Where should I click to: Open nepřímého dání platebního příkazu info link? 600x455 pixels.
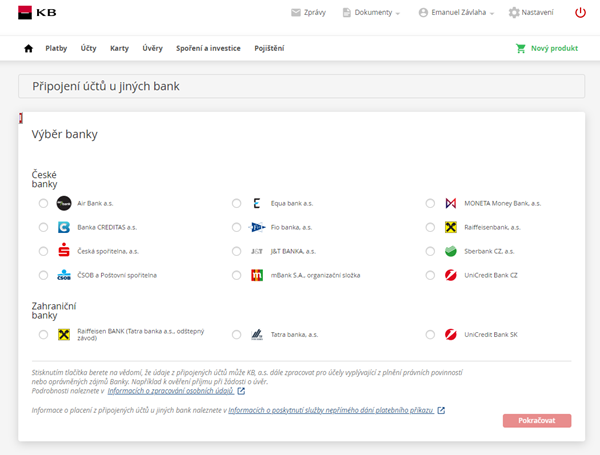pyautogui.click(x=331, y=410)
